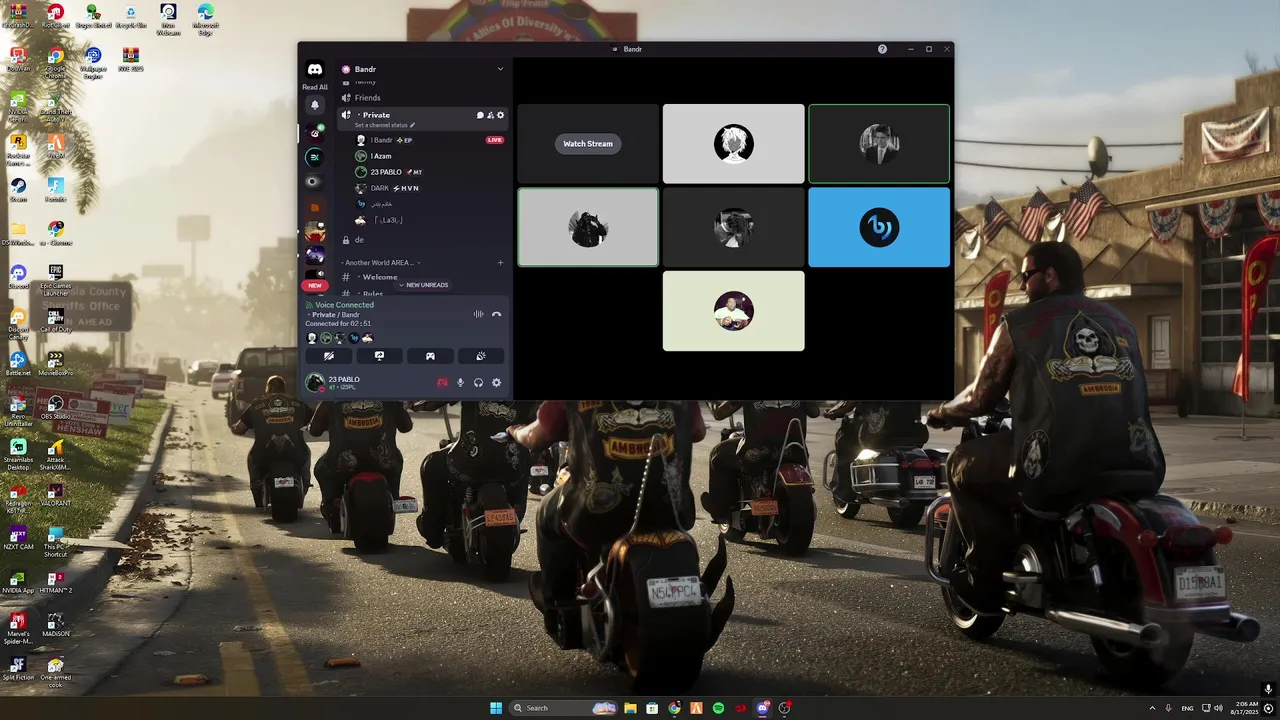Click the bell icon under Read All
1280x720 pixels.
point(315,105)
